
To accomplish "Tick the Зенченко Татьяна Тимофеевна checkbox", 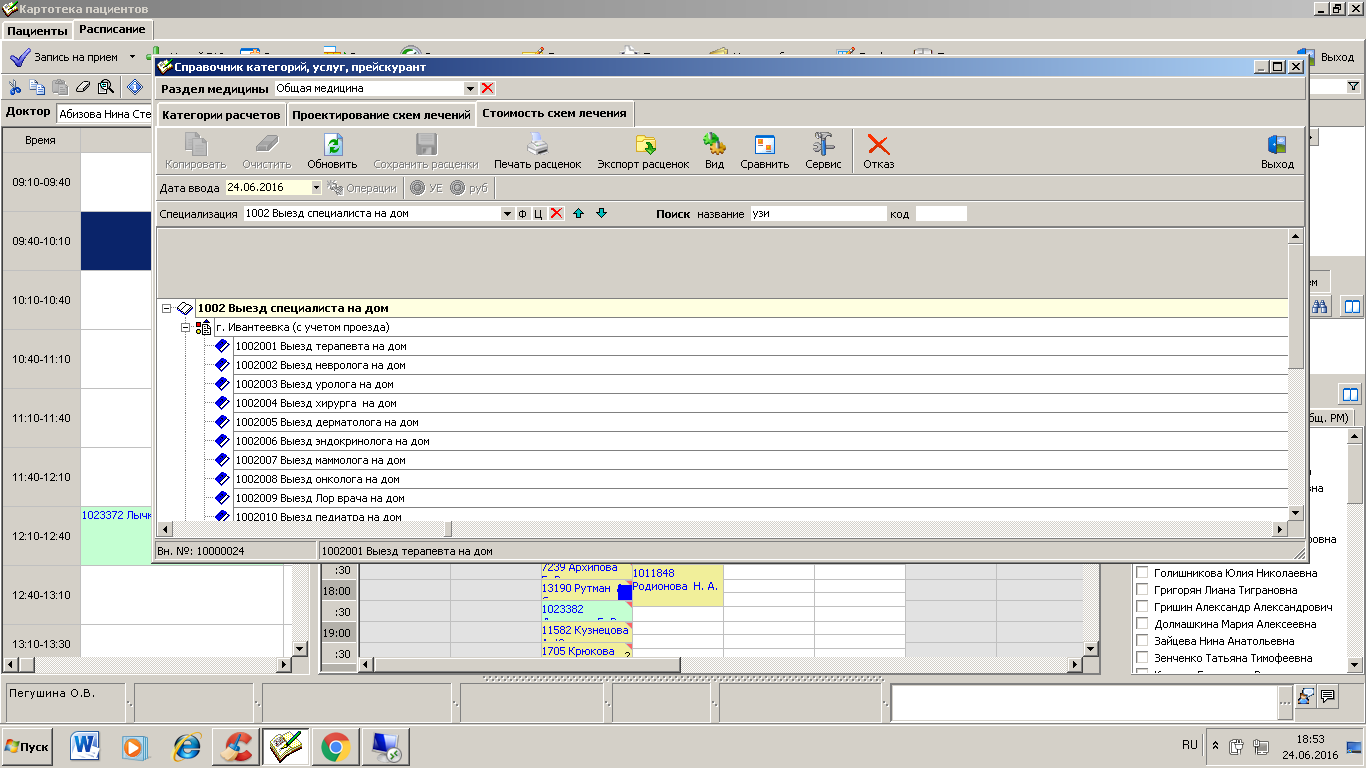I will tap(1142, 658).
